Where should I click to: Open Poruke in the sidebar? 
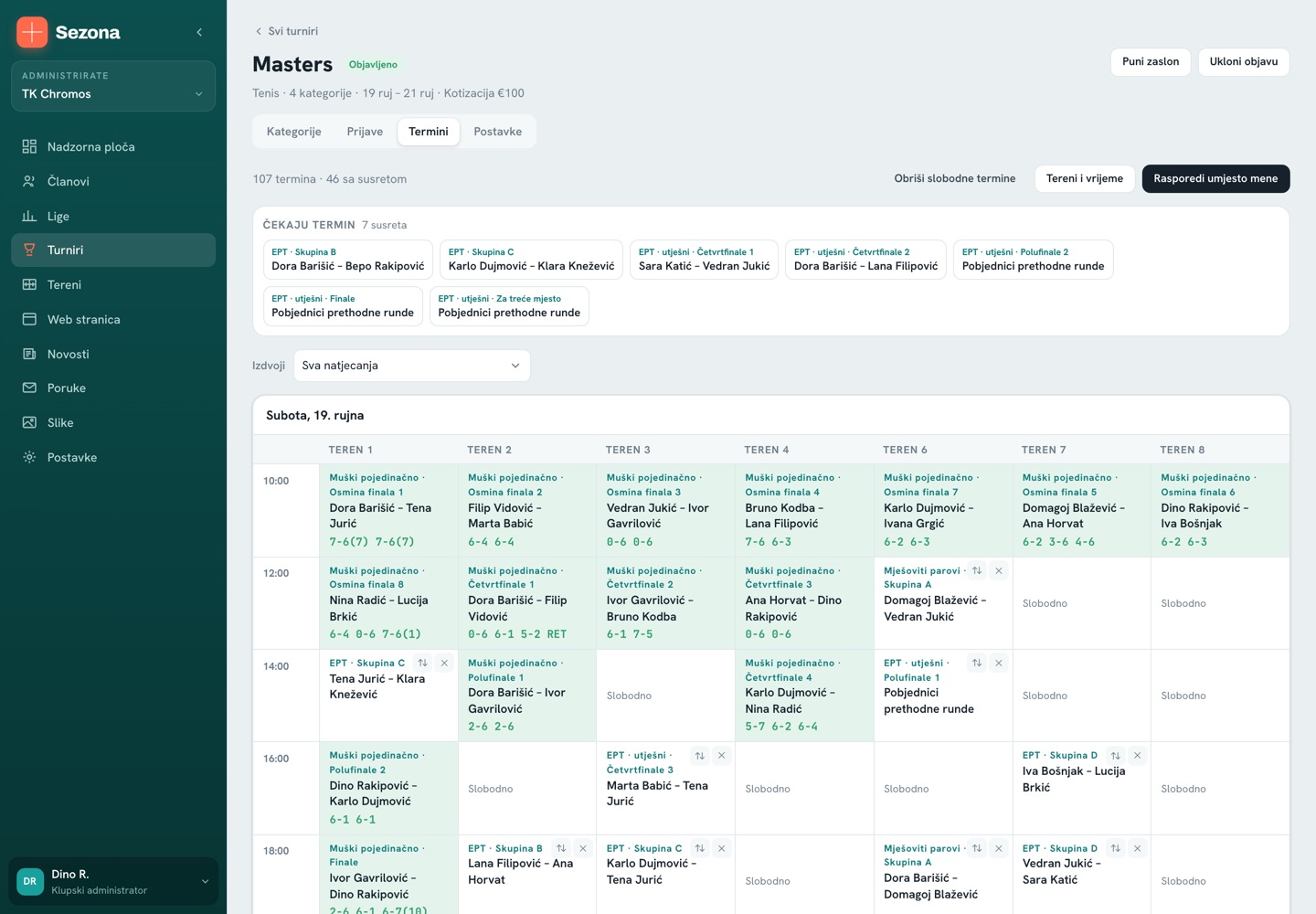[113, 388]
